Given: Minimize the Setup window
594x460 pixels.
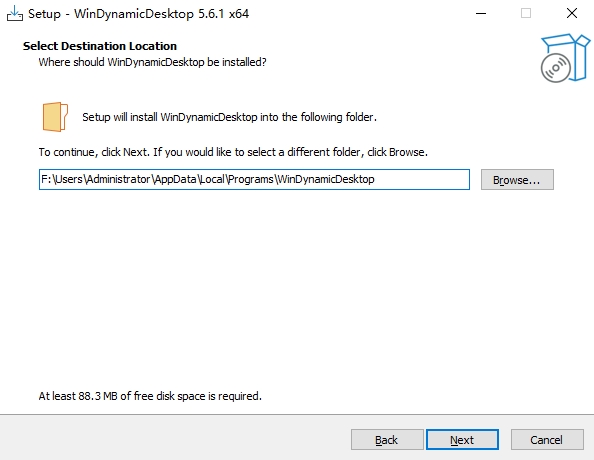Looking at the screenshot, I should pyautogui.click(x=481, y=14).
